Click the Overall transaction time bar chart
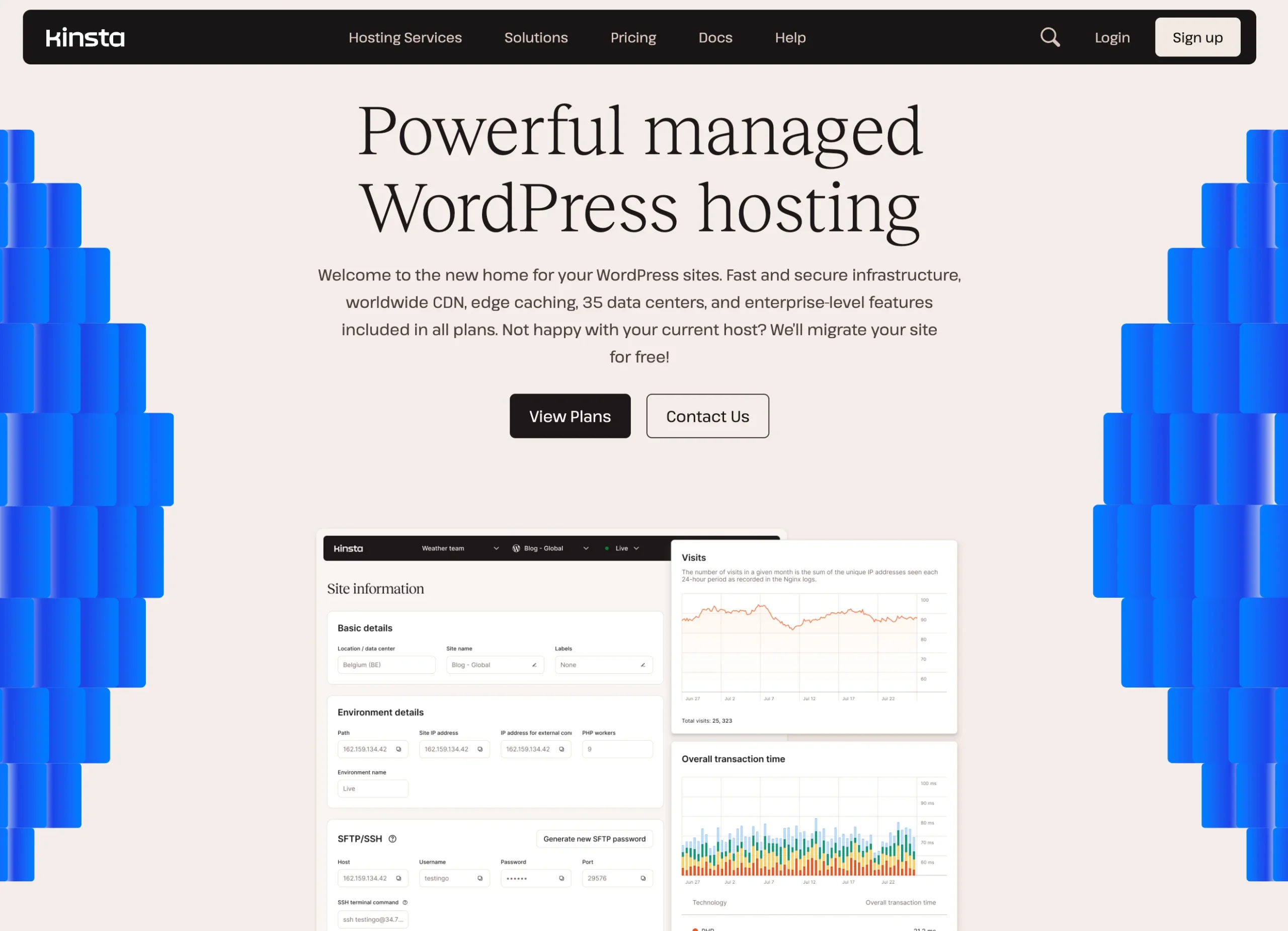 coord(814,830)
